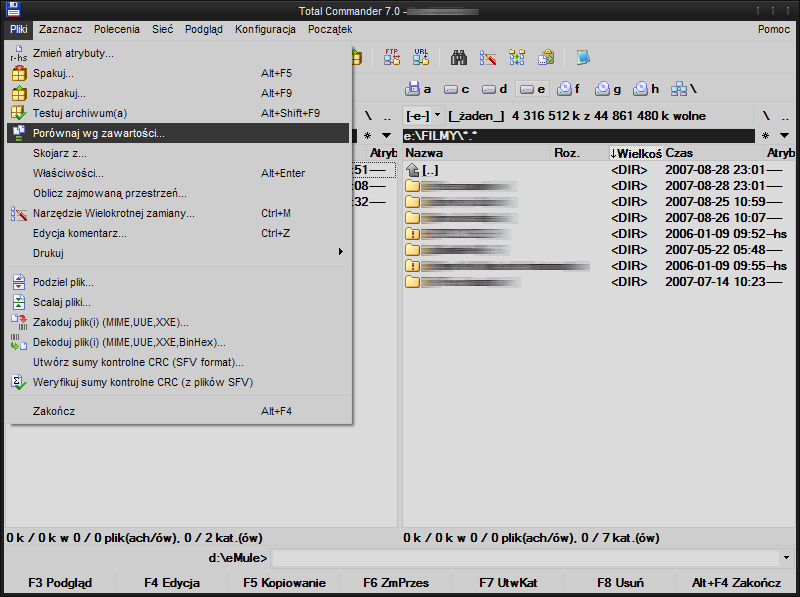
Task: Click the floppy icon in the title bar
Action: [x=13, y=9]
